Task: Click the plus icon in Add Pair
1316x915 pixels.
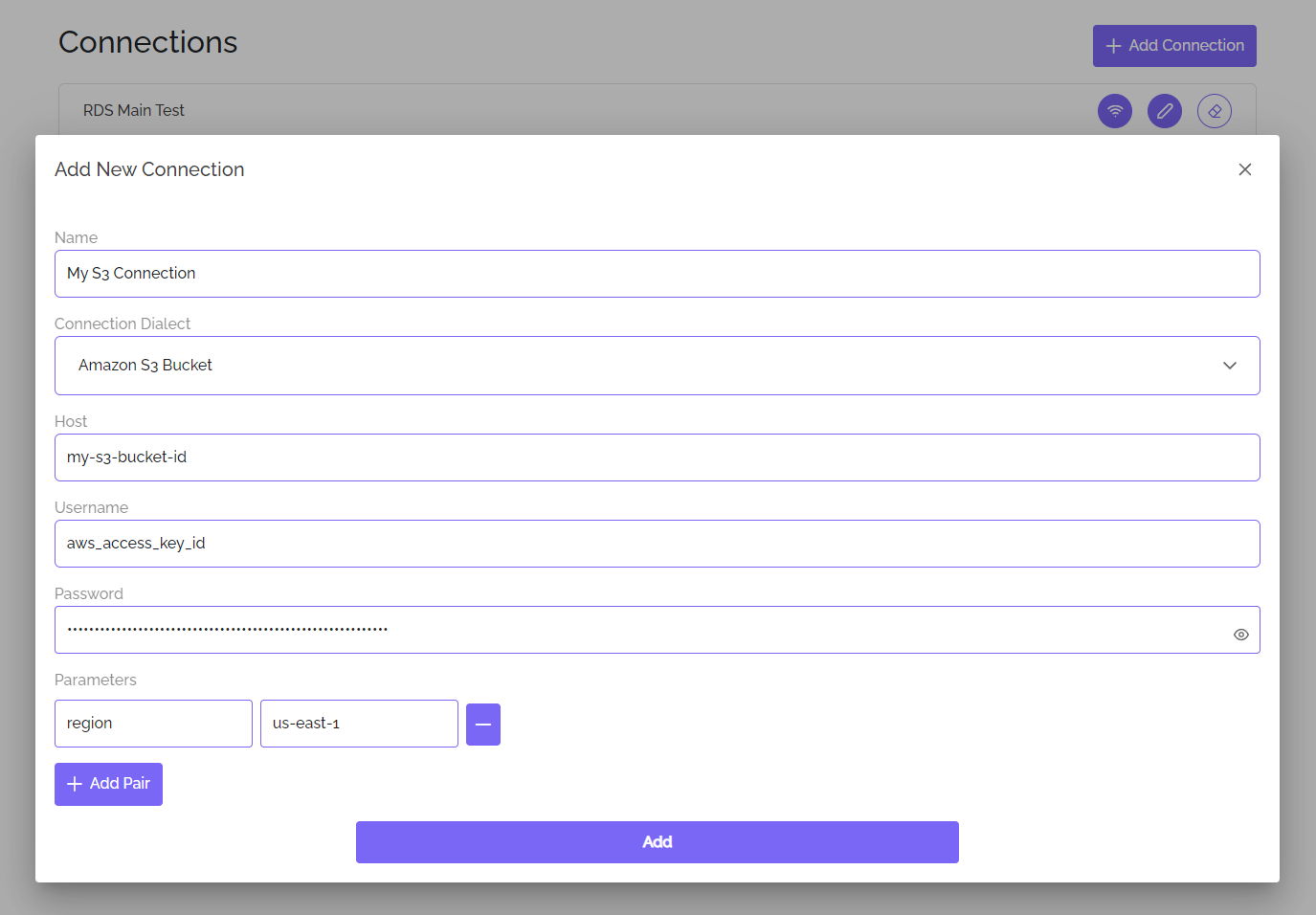Action: (75, 784)
